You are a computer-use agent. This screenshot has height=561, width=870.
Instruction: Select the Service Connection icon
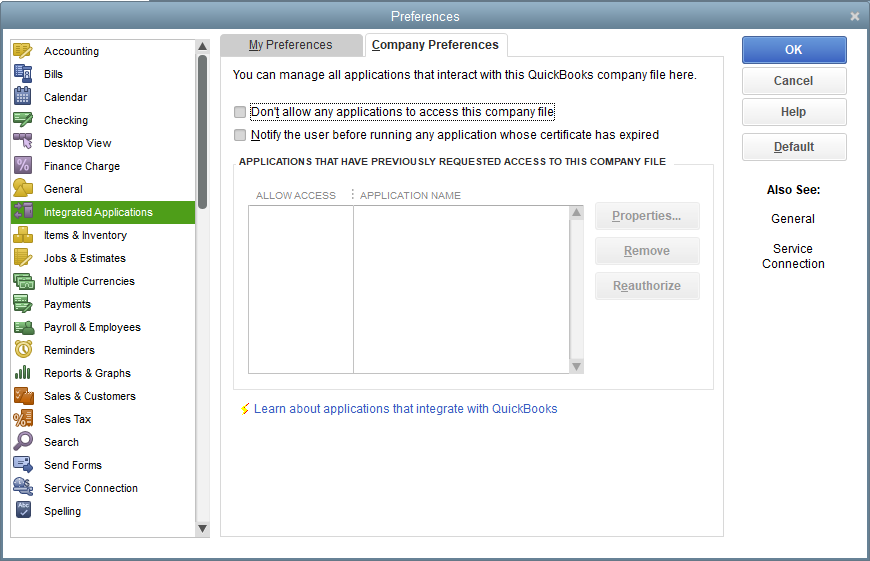pyautogui.click(x=23, y=488)
